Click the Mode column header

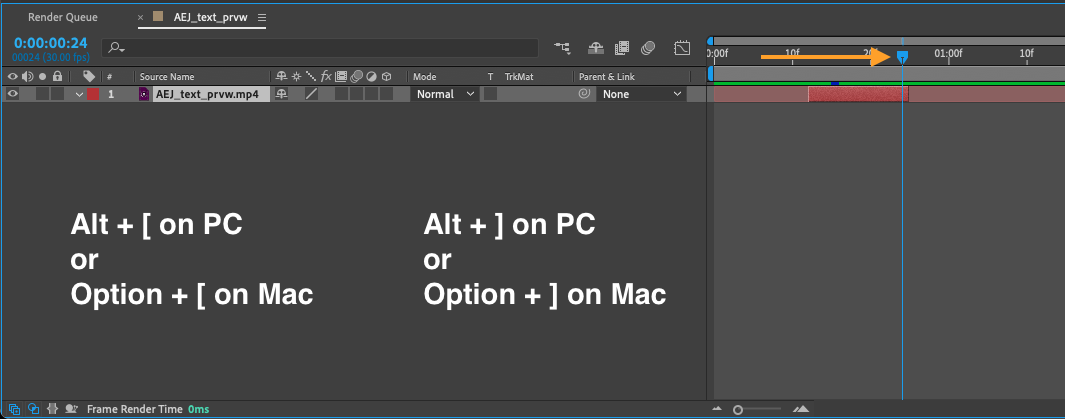(425, 77)
